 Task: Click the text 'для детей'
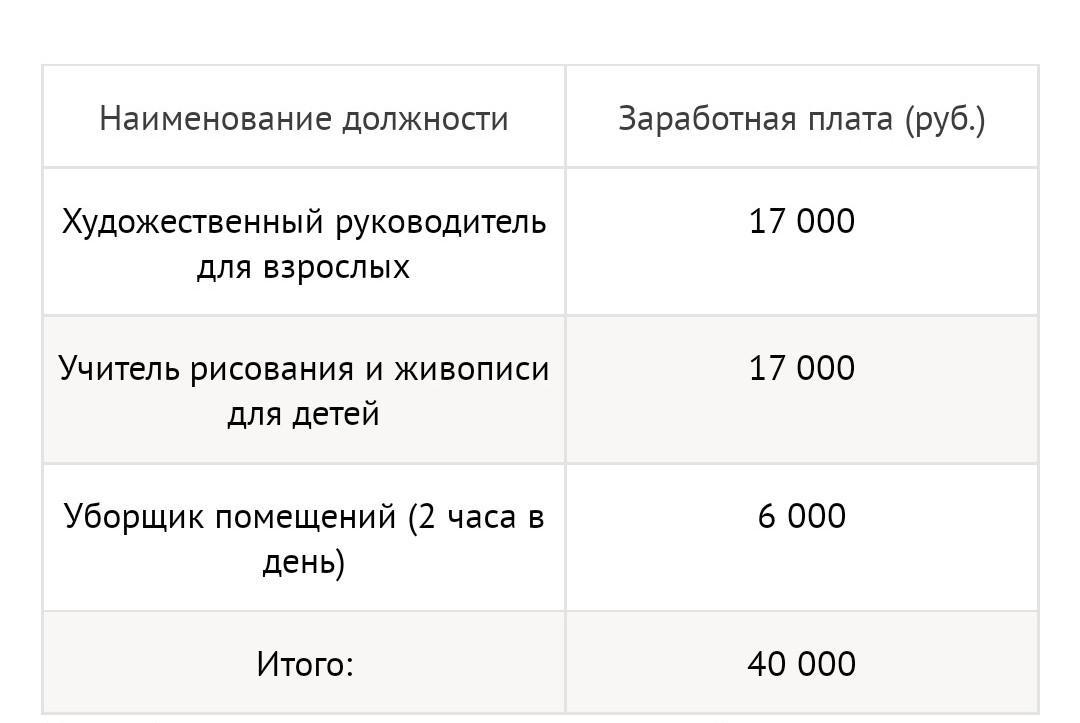[x=303, y=415]
